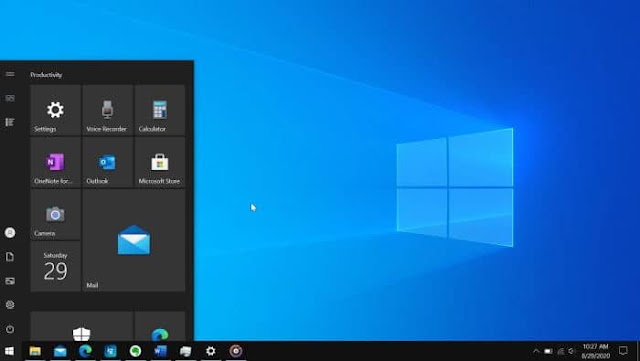This screenshot has width=640, height=361.
Task: Open Settings gear in Start sidebar
Action: pyautogui.click(x=10, y=305)
